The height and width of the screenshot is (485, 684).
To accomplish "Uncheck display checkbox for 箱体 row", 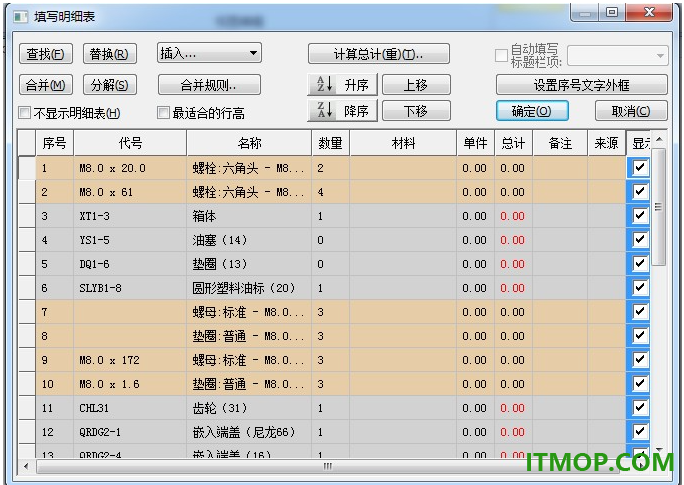I will pos(640,215).
